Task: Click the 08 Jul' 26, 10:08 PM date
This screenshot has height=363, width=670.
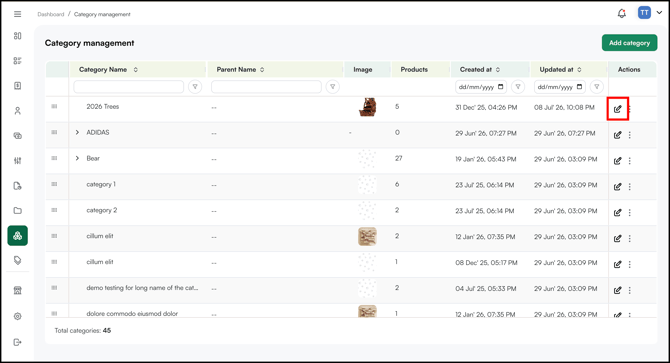Action: (564, 107)
